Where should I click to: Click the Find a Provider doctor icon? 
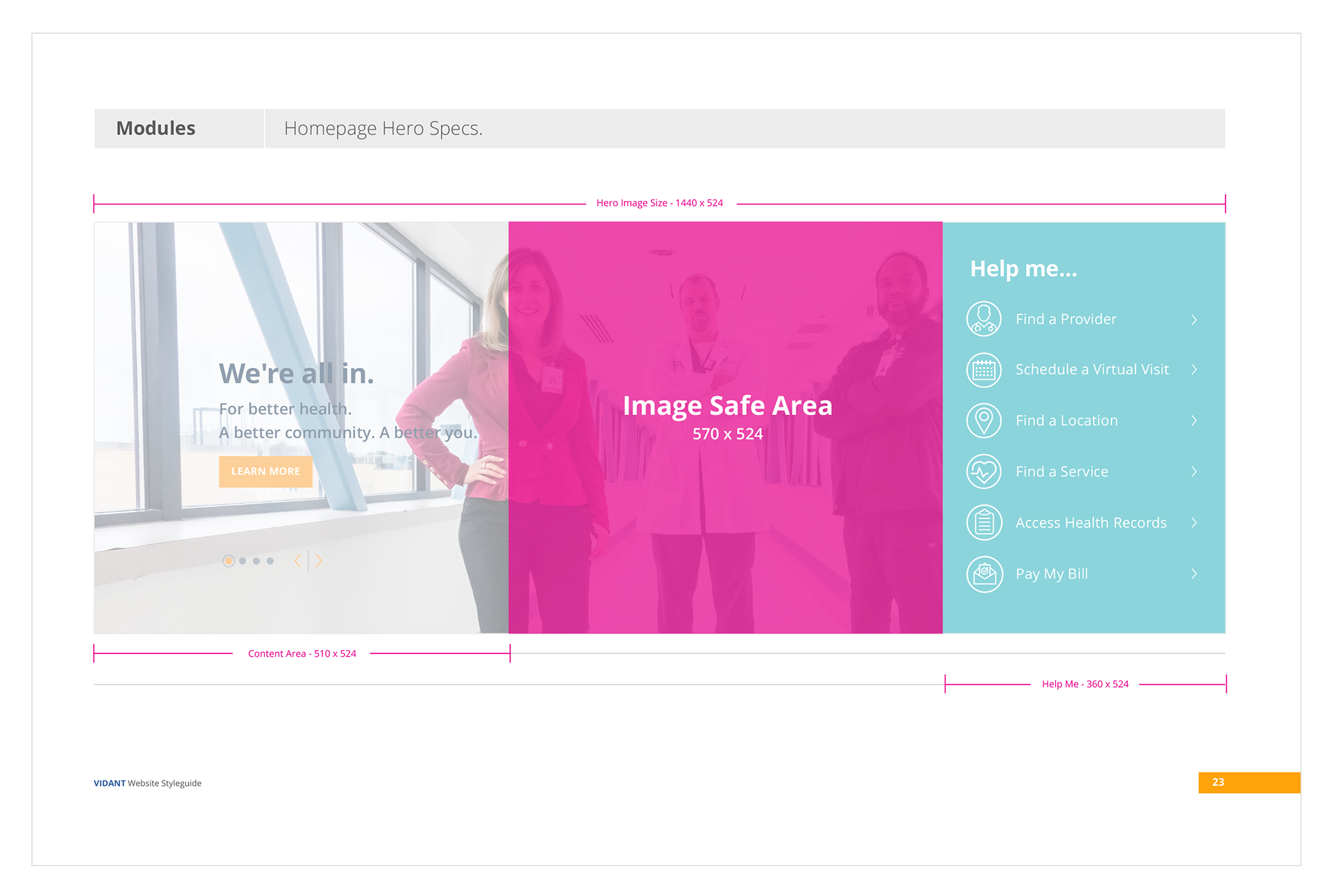(984, 319)
